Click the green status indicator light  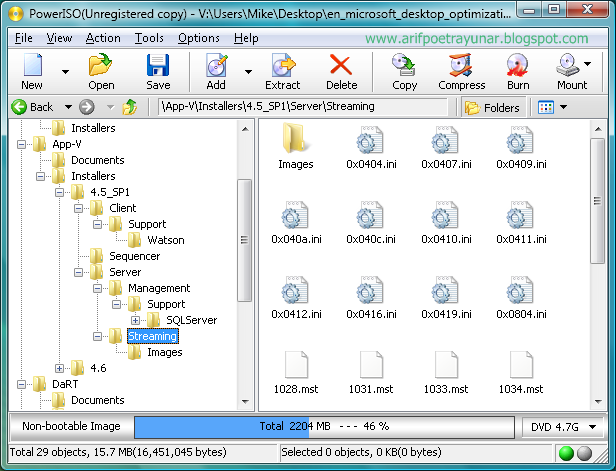pyautogui.click(x=566, y=453)
